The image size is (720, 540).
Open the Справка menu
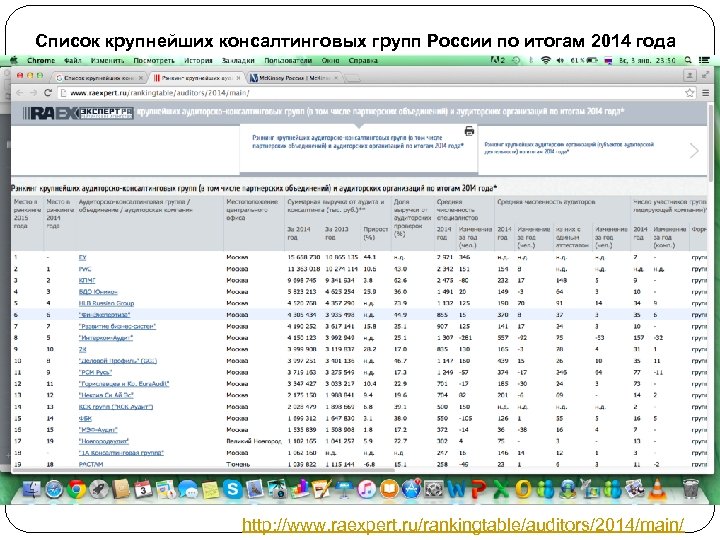(363, 60)
